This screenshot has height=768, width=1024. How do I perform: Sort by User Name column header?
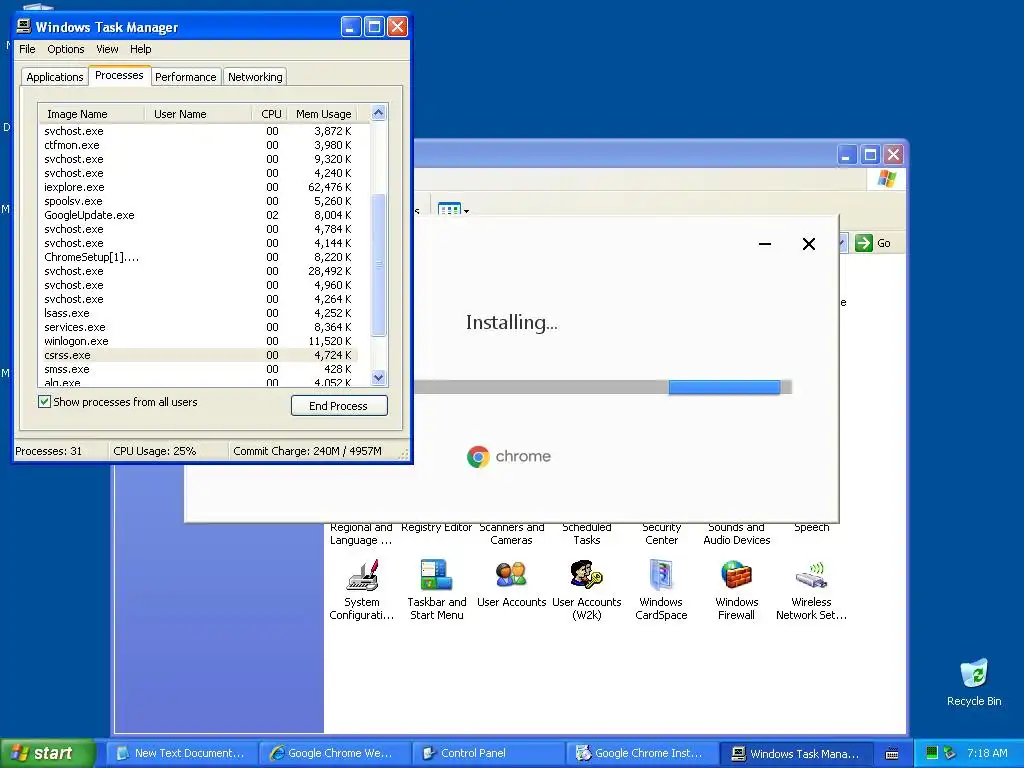198,114
